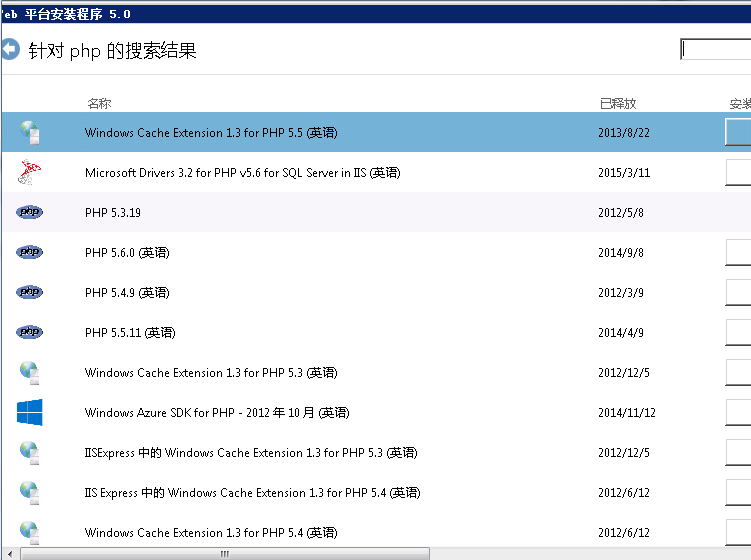Click release date 2012/3/9
The image size is (751, 560).
621,293
